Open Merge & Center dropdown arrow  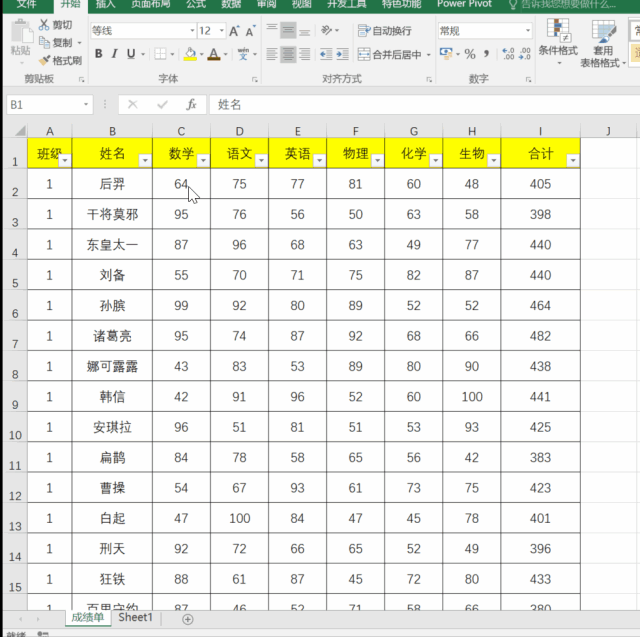(429, 55)
